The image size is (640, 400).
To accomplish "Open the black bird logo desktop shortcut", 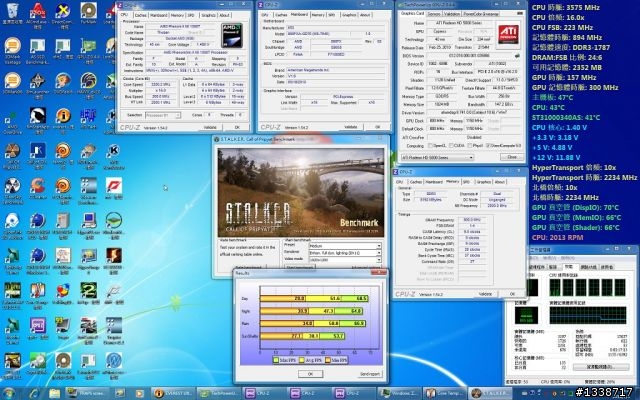I will (x=38, y=118).
